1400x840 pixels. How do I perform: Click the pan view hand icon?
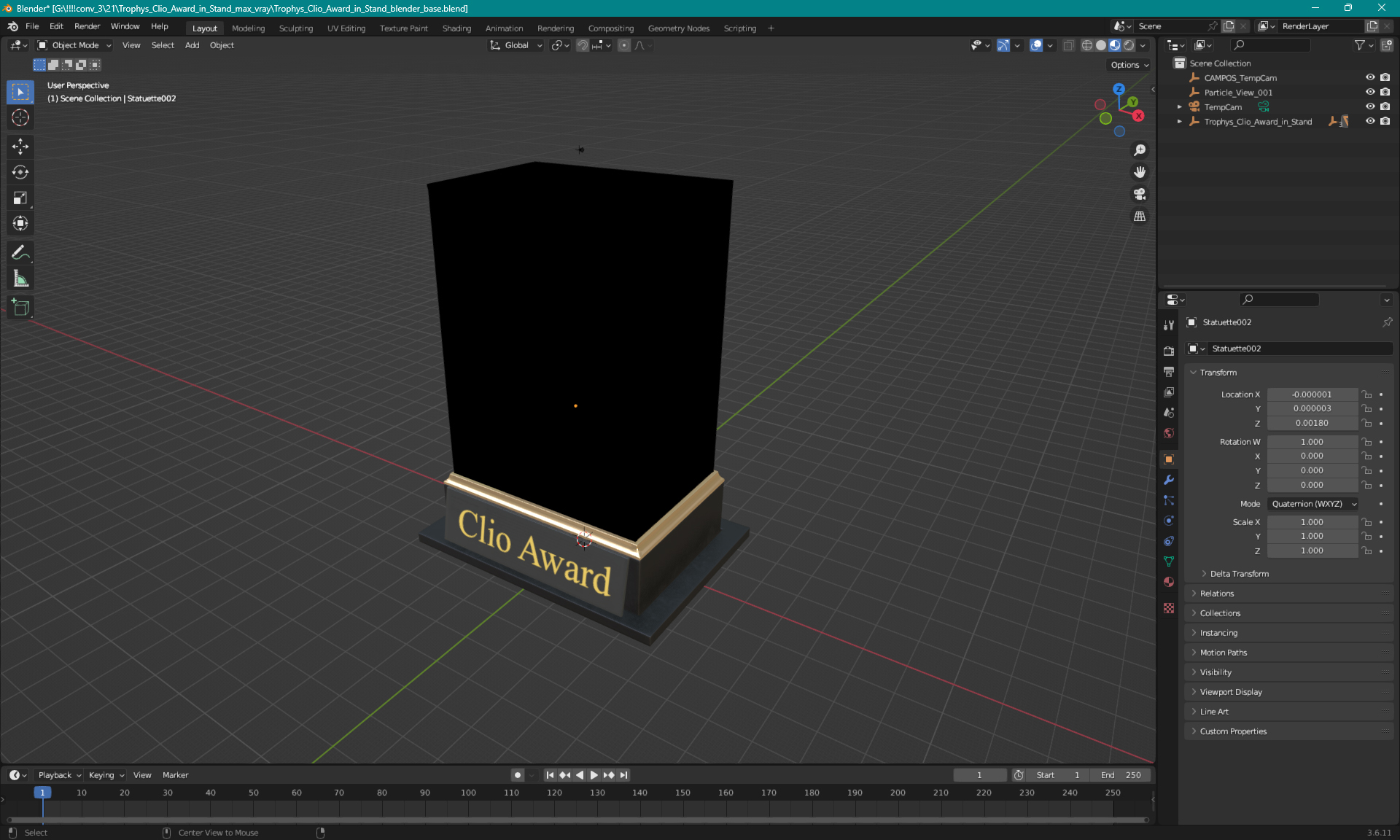pos(1140,172)
